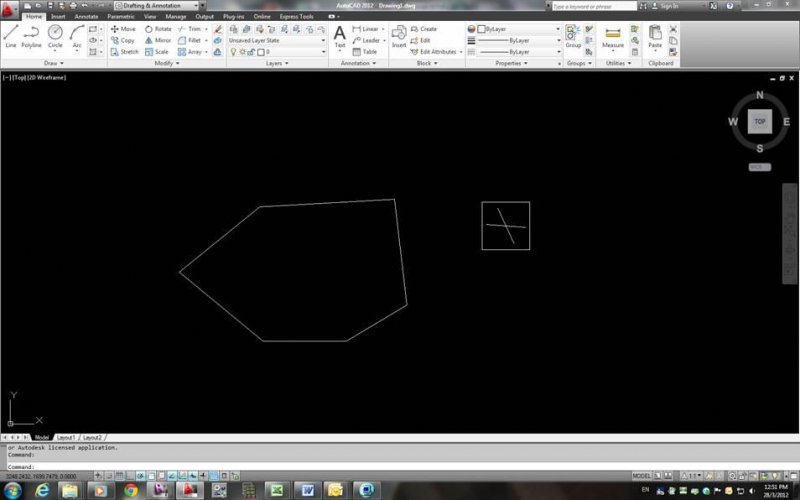The image size is (800, 500).
Task: Click the Group objects icon
Action: pos(573,36)
